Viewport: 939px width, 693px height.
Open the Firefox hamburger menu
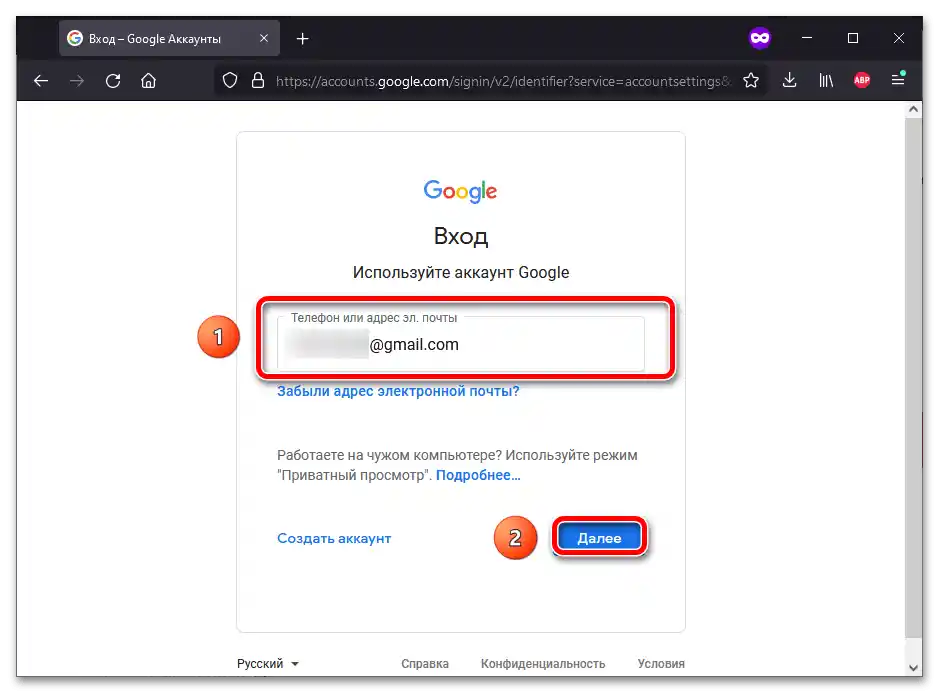[898, 79]
